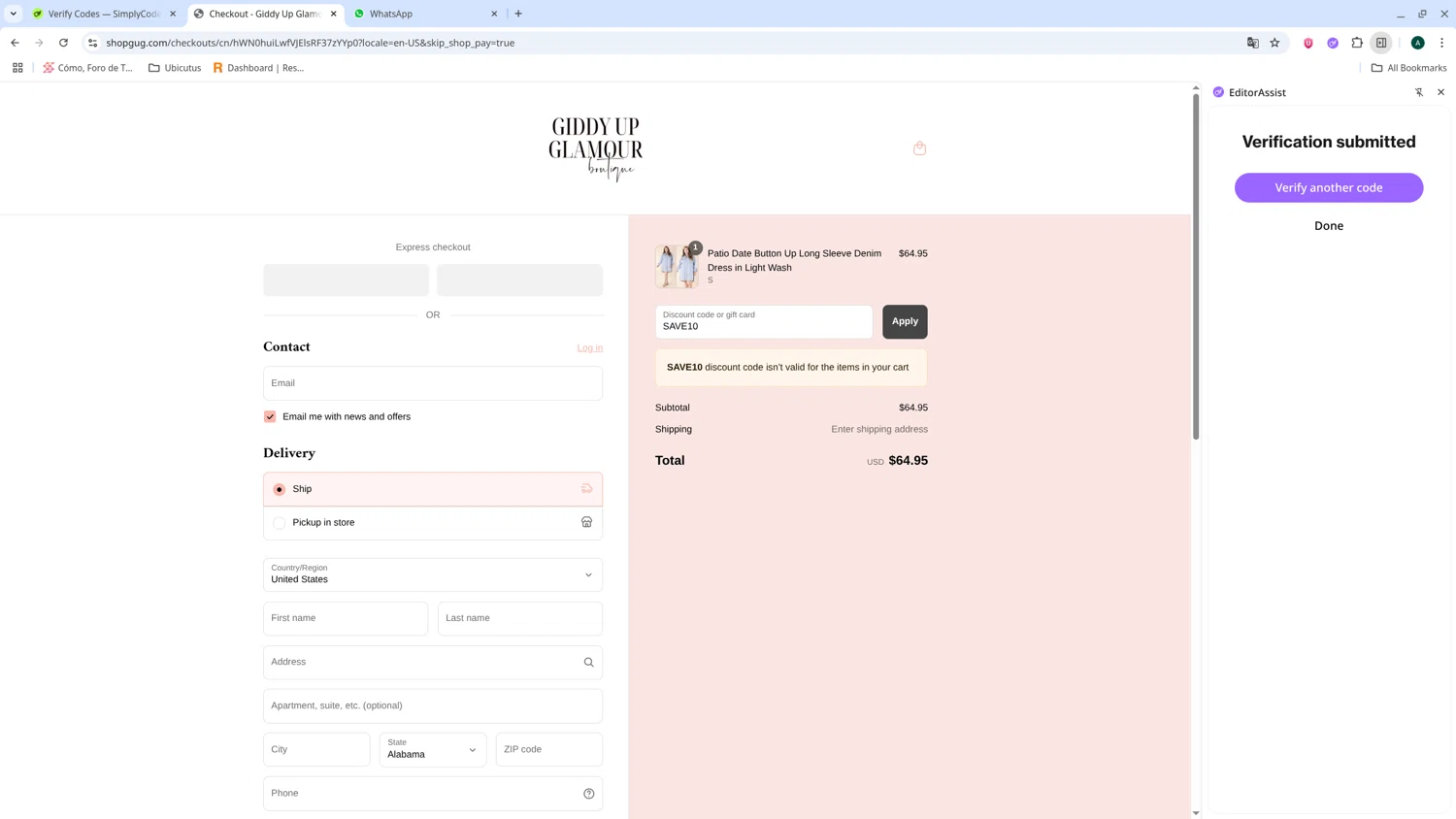Open the Extensions puzzle icon
This screenshot has width=1456, height=819.
tap(1357, 43)
